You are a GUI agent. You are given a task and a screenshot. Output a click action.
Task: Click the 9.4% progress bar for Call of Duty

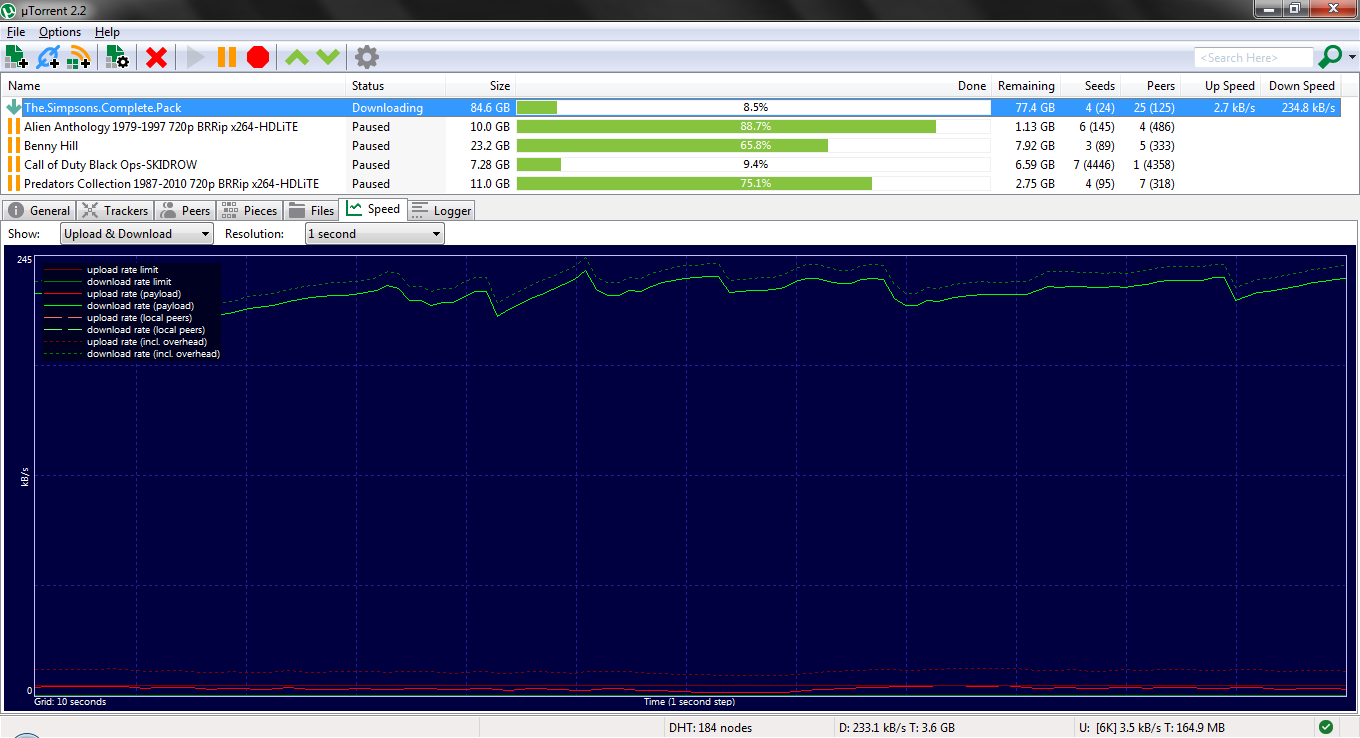pos(753,165)
